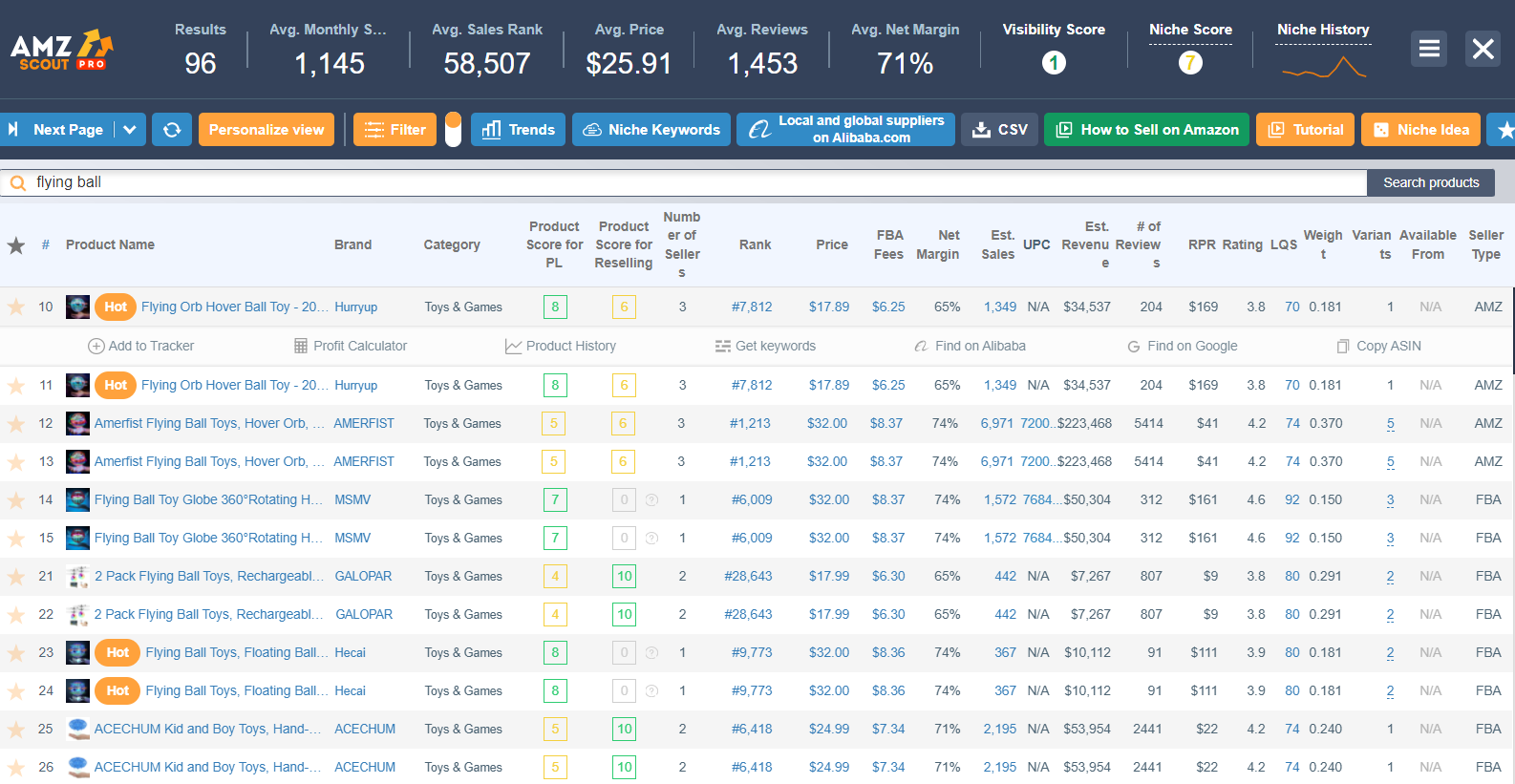Copy ASIN for the expanded product
The height and width of the screenshot is (784, 1515).
coord(1379,346)
